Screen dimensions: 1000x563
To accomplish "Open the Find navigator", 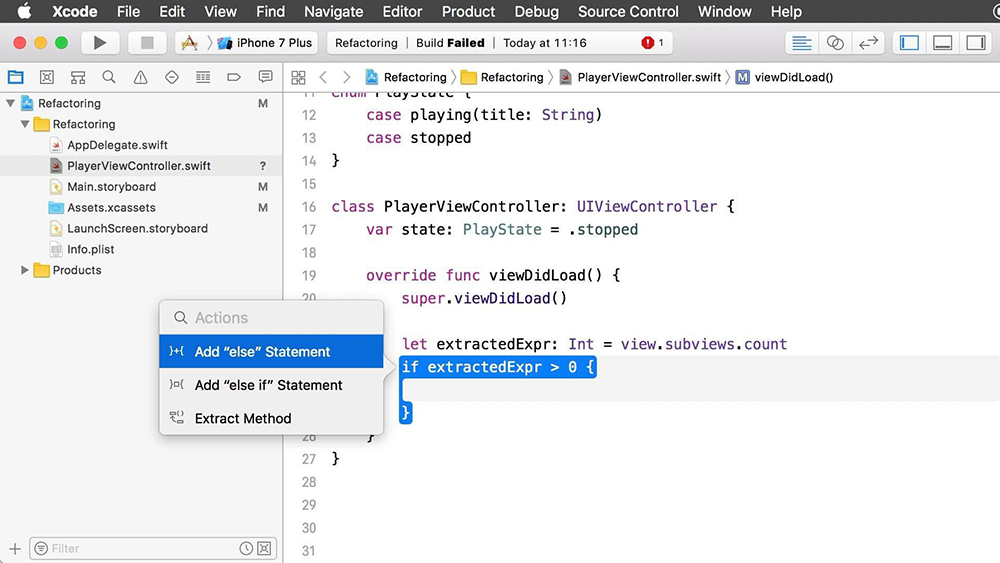I will (x=109, y=77).
